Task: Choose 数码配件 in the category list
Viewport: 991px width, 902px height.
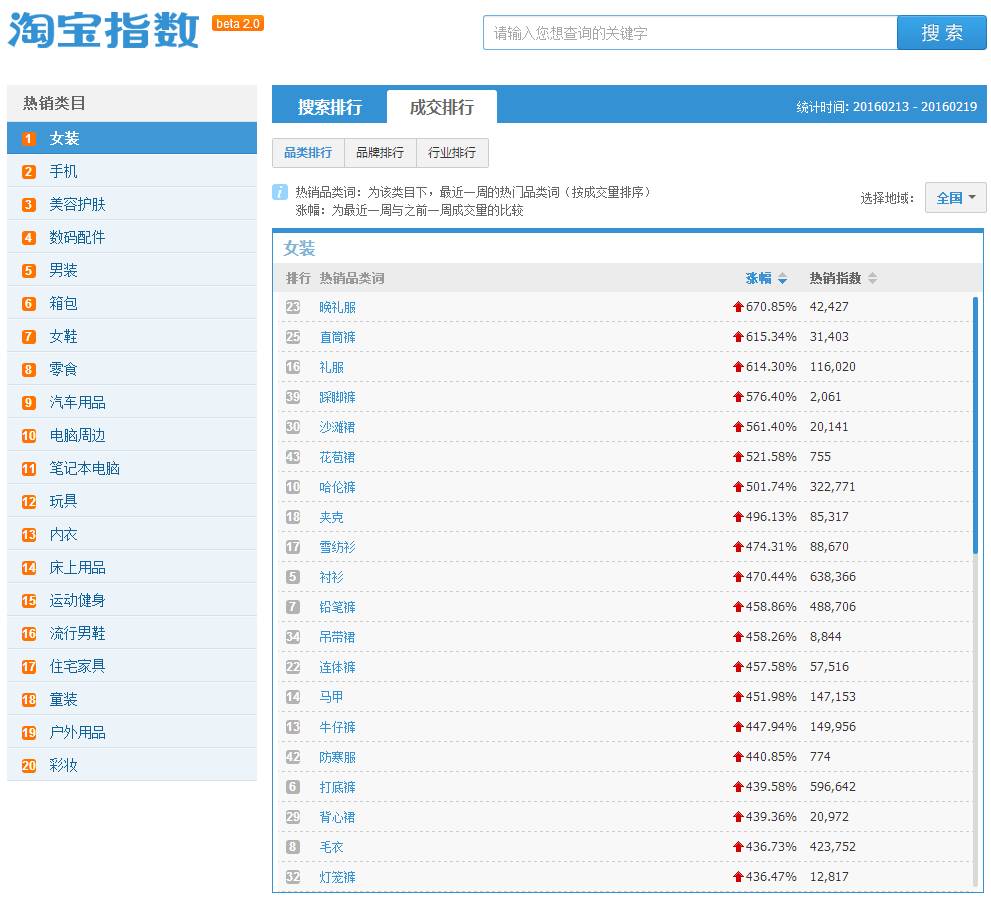Action: pyautogui.click(x=132, y=237)
